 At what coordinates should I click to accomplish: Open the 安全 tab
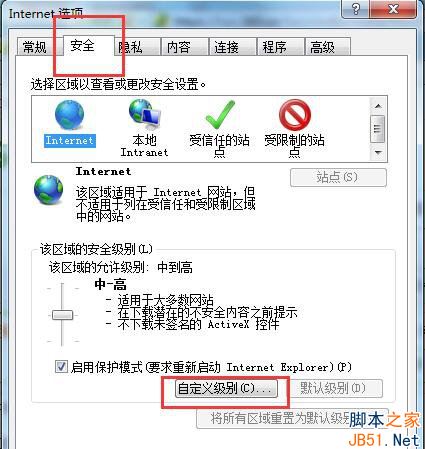(x=83, y=45)
